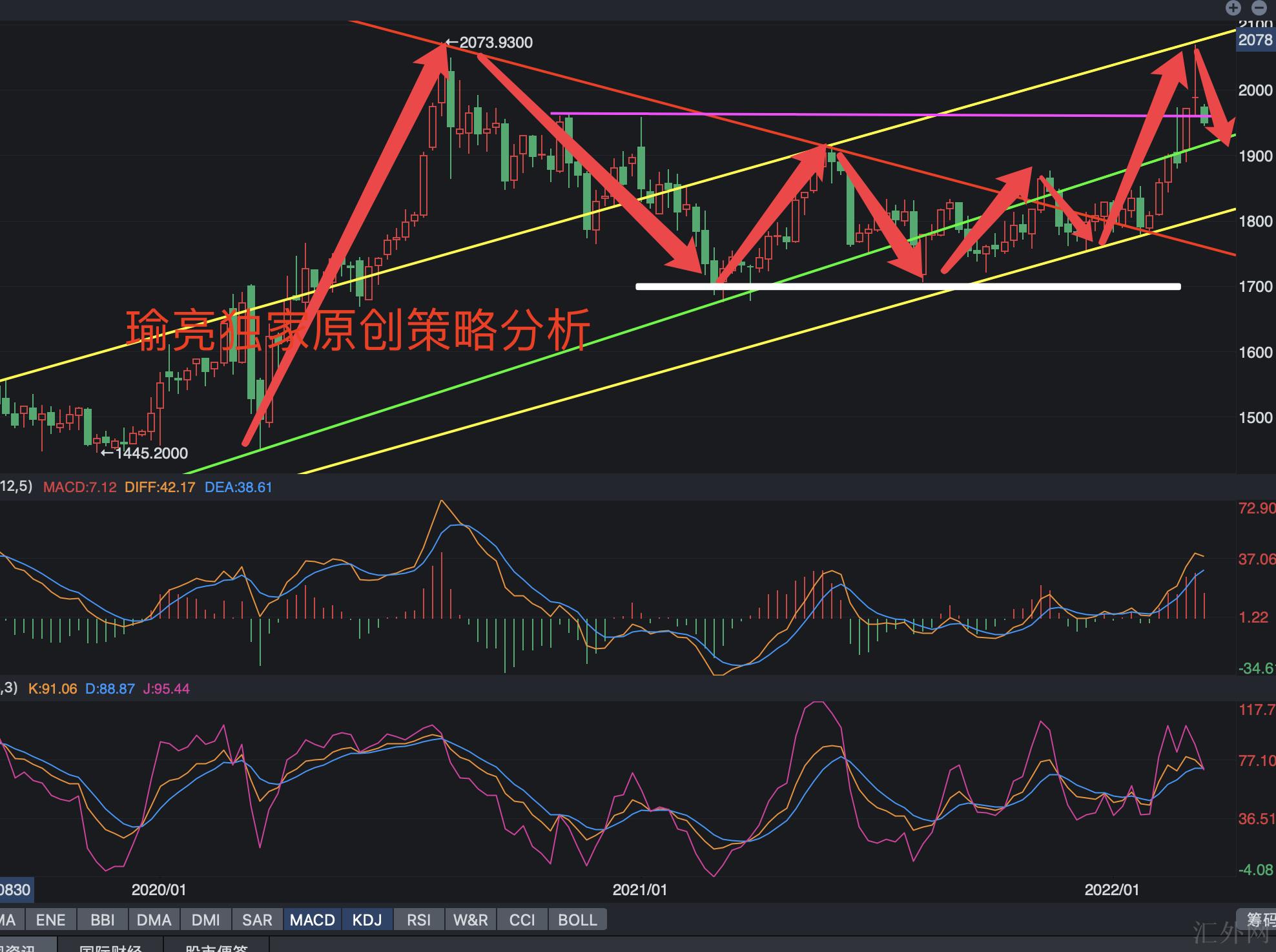Toggle the MACD indicator
This screenshot has height=952, width=1276.
click(313, 920)
